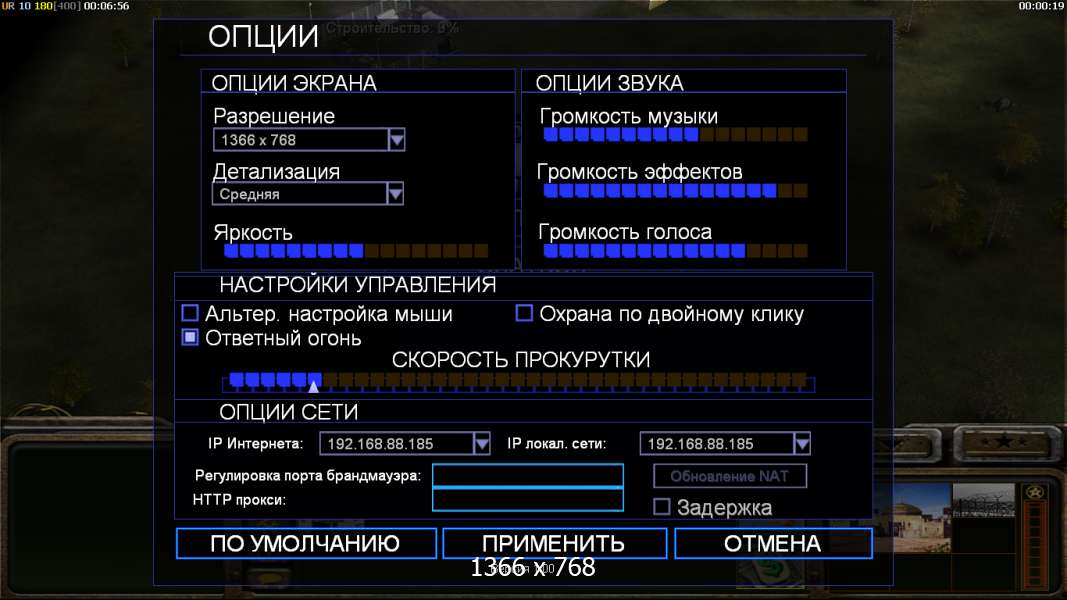
Task: Open the IP Интернета dropdown arrow
Action: (482, 444)
